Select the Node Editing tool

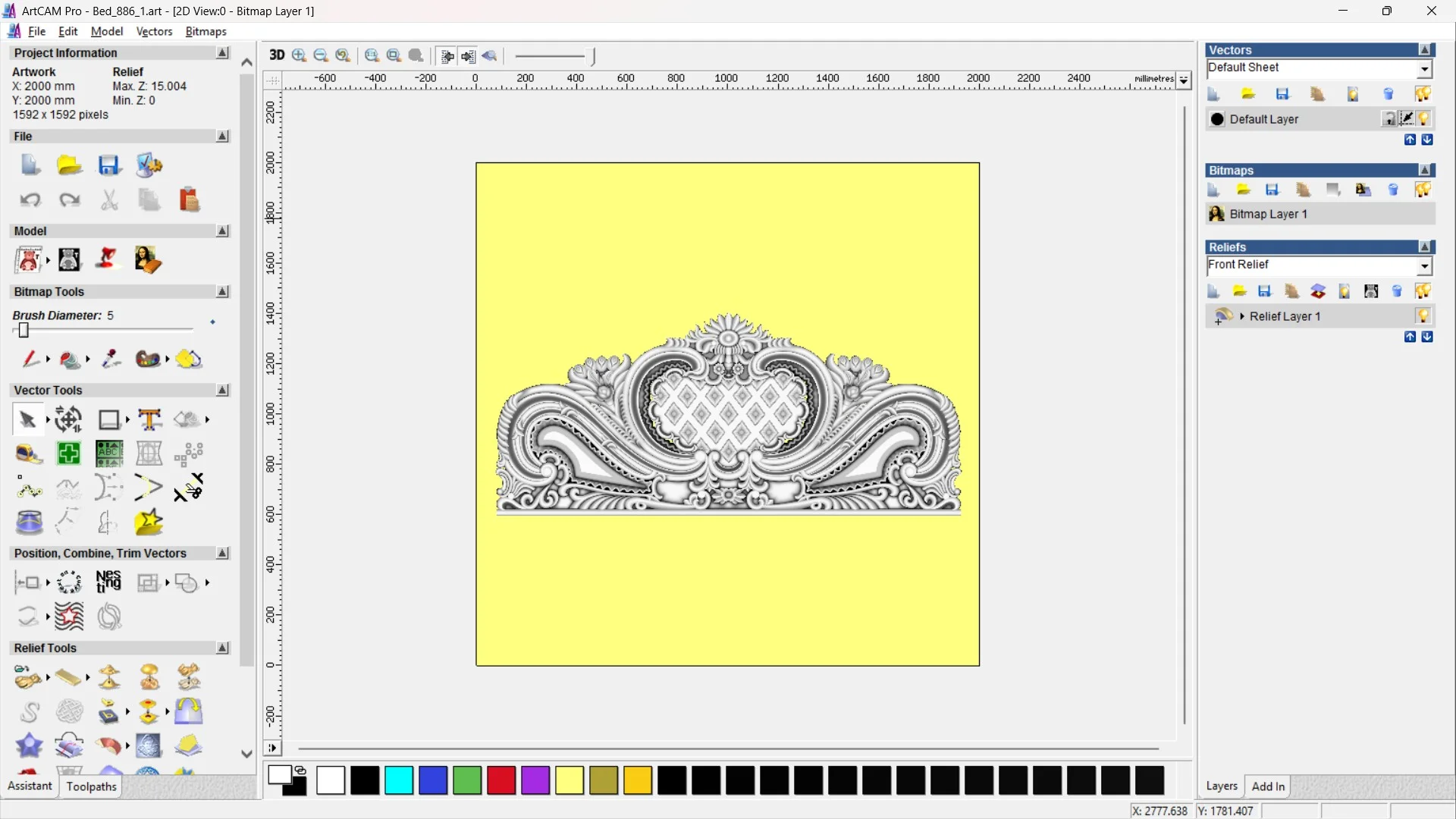coord(29,489)
